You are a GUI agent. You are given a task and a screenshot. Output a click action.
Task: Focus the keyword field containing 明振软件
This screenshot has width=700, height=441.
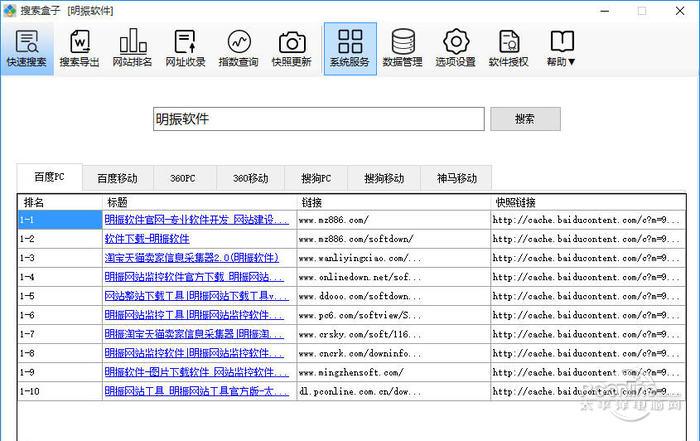(318, 119)
